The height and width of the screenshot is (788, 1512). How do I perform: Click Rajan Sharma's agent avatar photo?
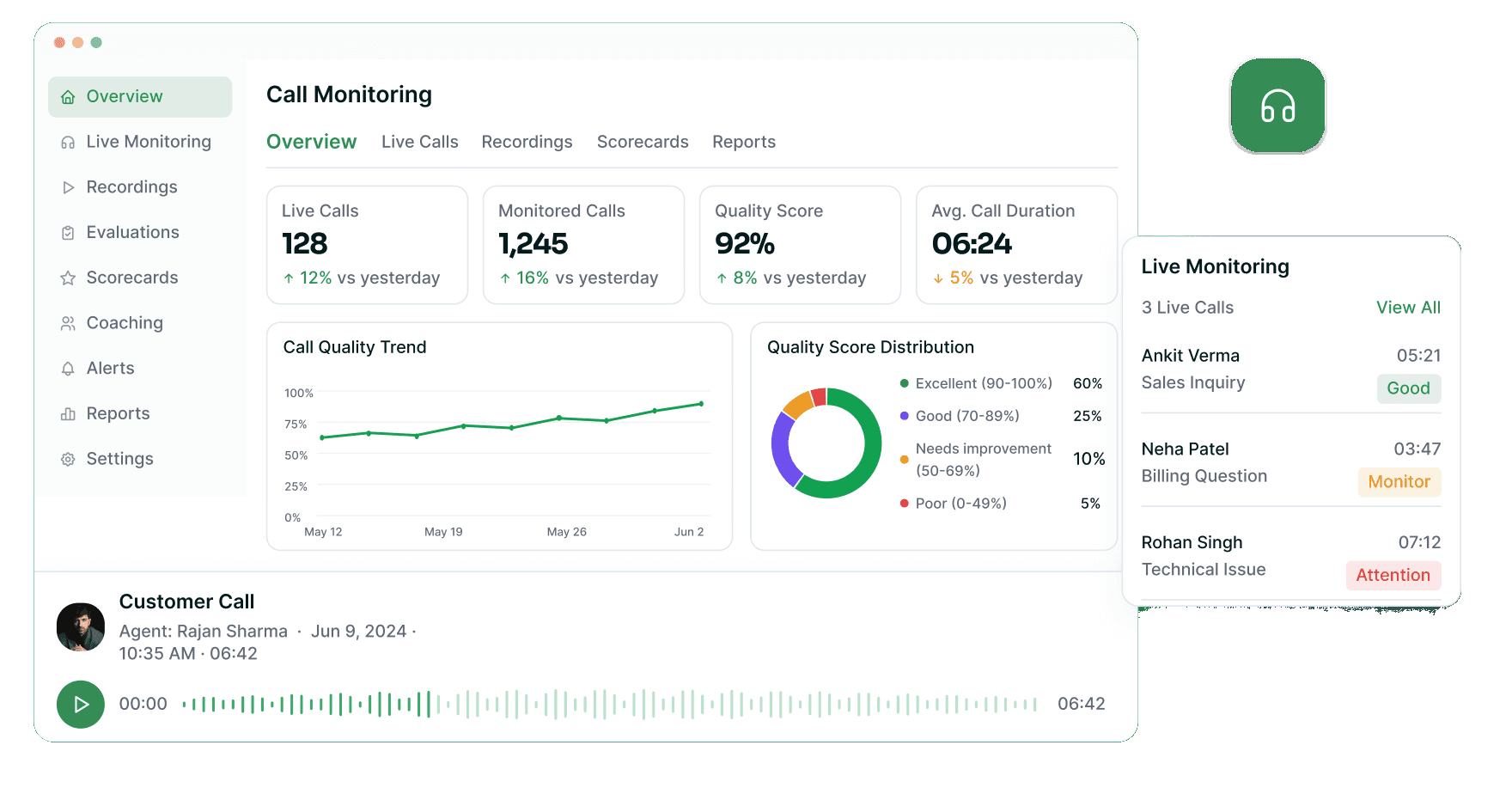click(81, 626)
